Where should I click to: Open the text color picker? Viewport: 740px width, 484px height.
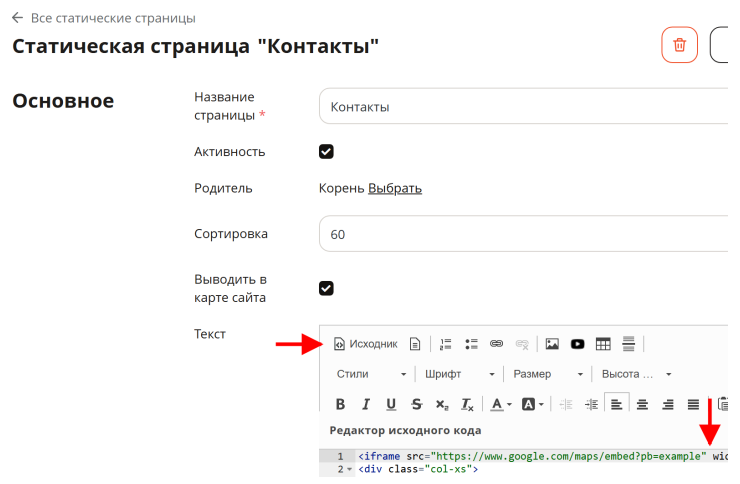point(501,404)
